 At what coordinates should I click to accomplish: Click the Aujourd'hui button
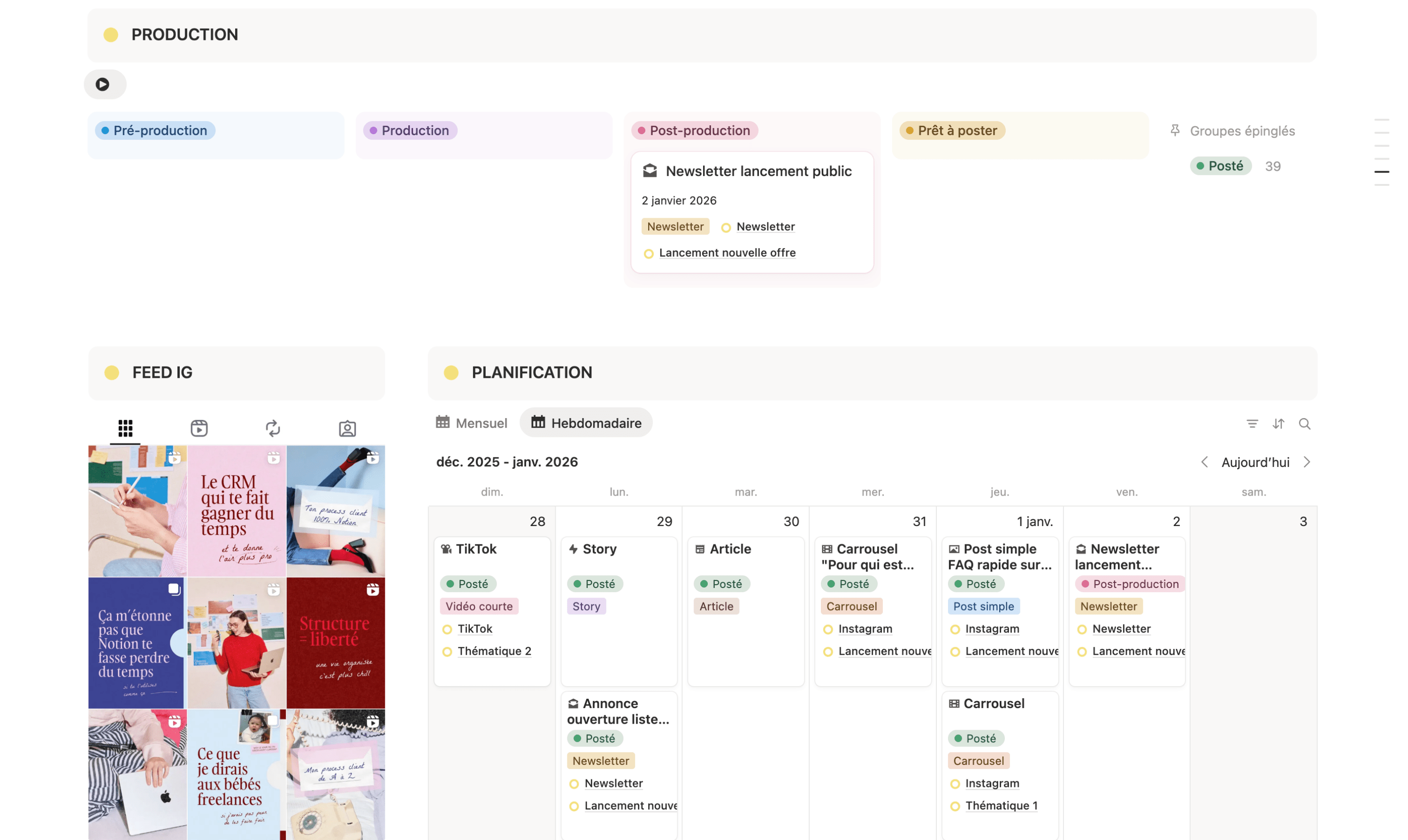pos(1255,462)
